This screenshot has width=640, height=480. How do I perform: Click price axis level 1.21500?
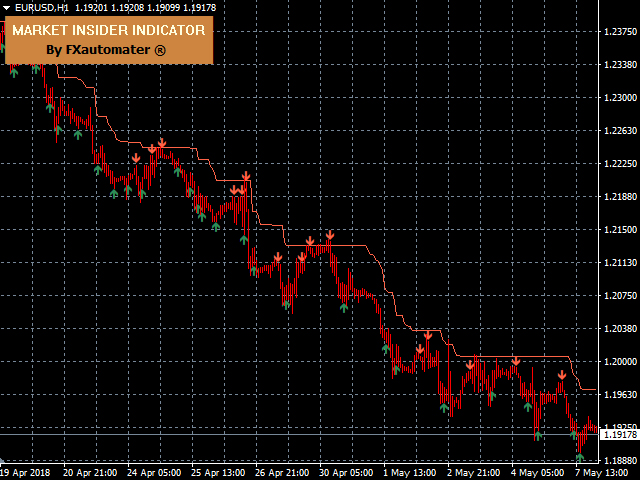coord(620,230)
